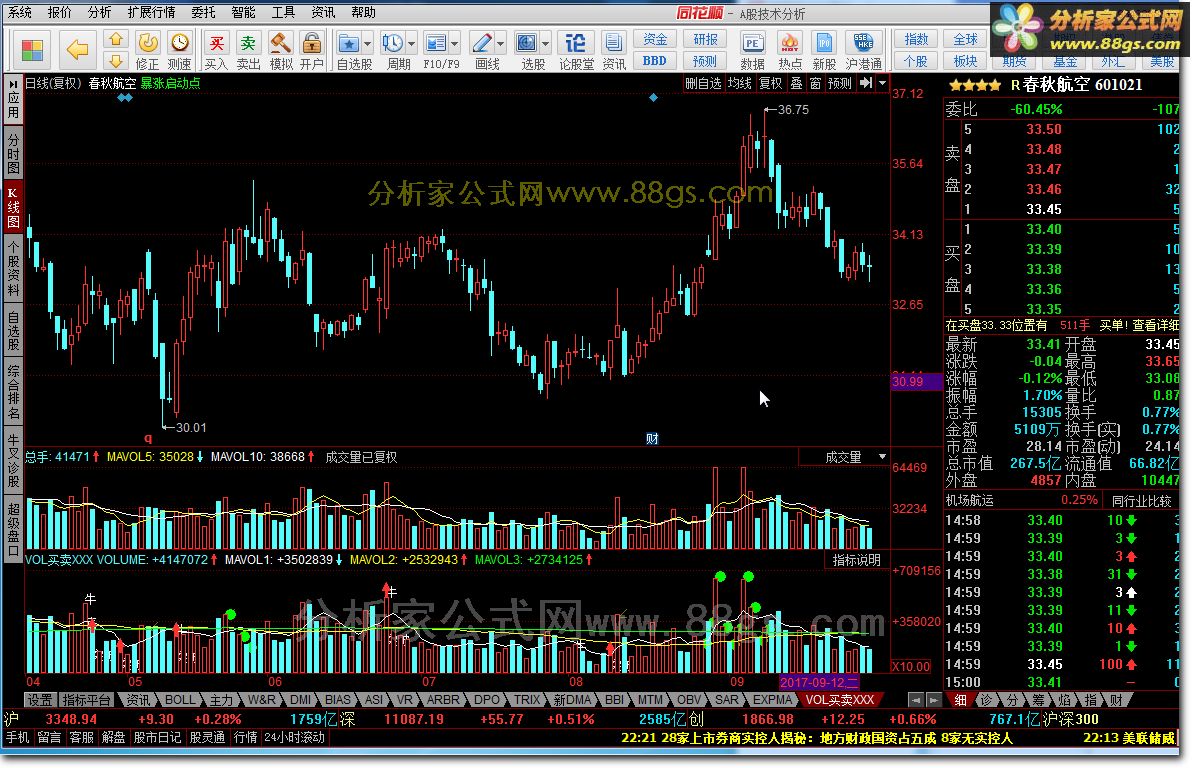The height and width of the screenshot is (768, 1192).
Task: Click left scroll arrow beside 细 tab
Action: click(x=917, y=700)
